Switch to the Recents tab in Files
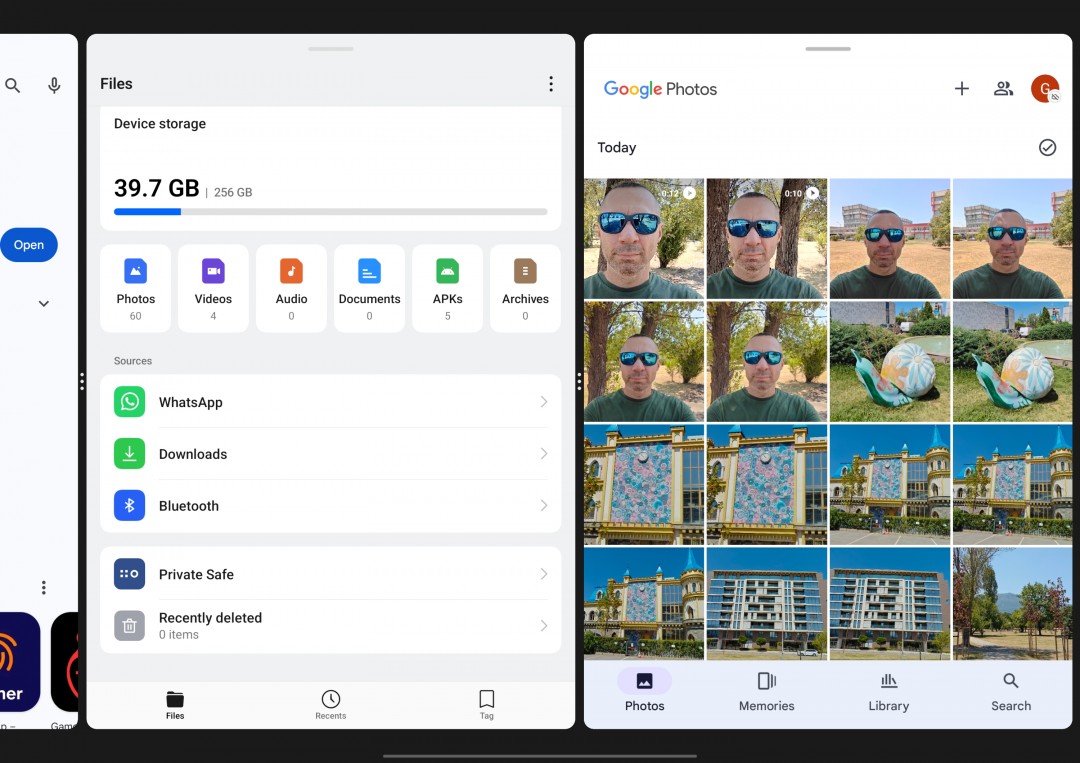 330,704
